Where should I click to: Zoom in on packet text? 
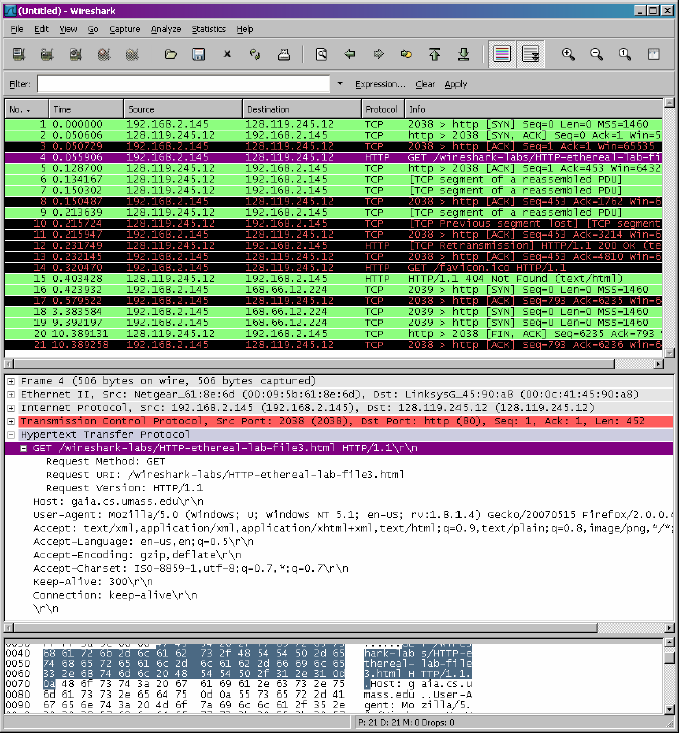(x=569, y=54)
